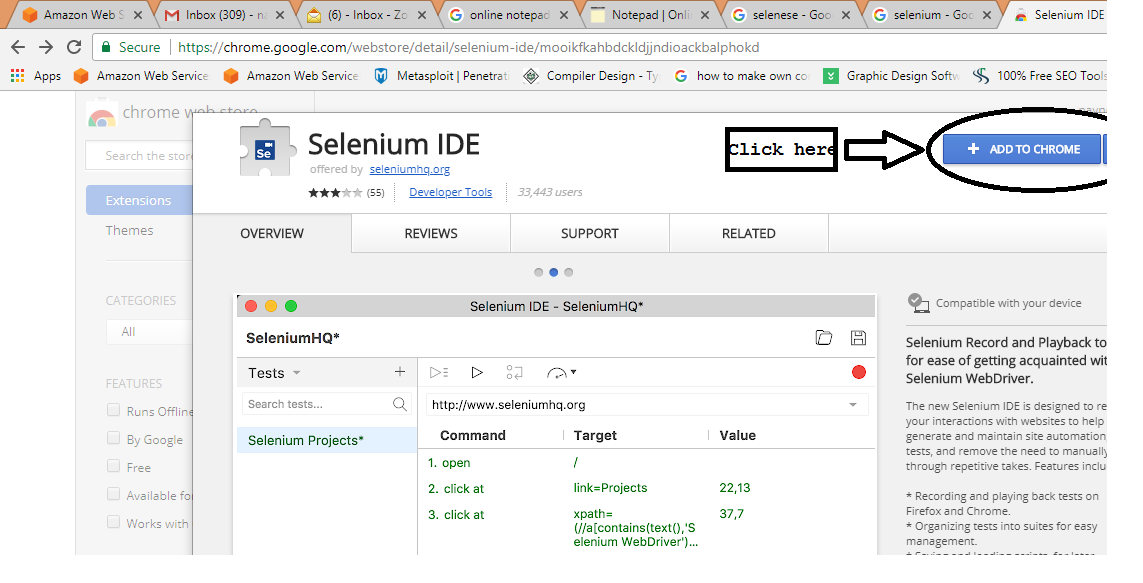1143x583 pixels.
Task: Click the save project disk icon in Selenium IDE
Action: [858, 337]
